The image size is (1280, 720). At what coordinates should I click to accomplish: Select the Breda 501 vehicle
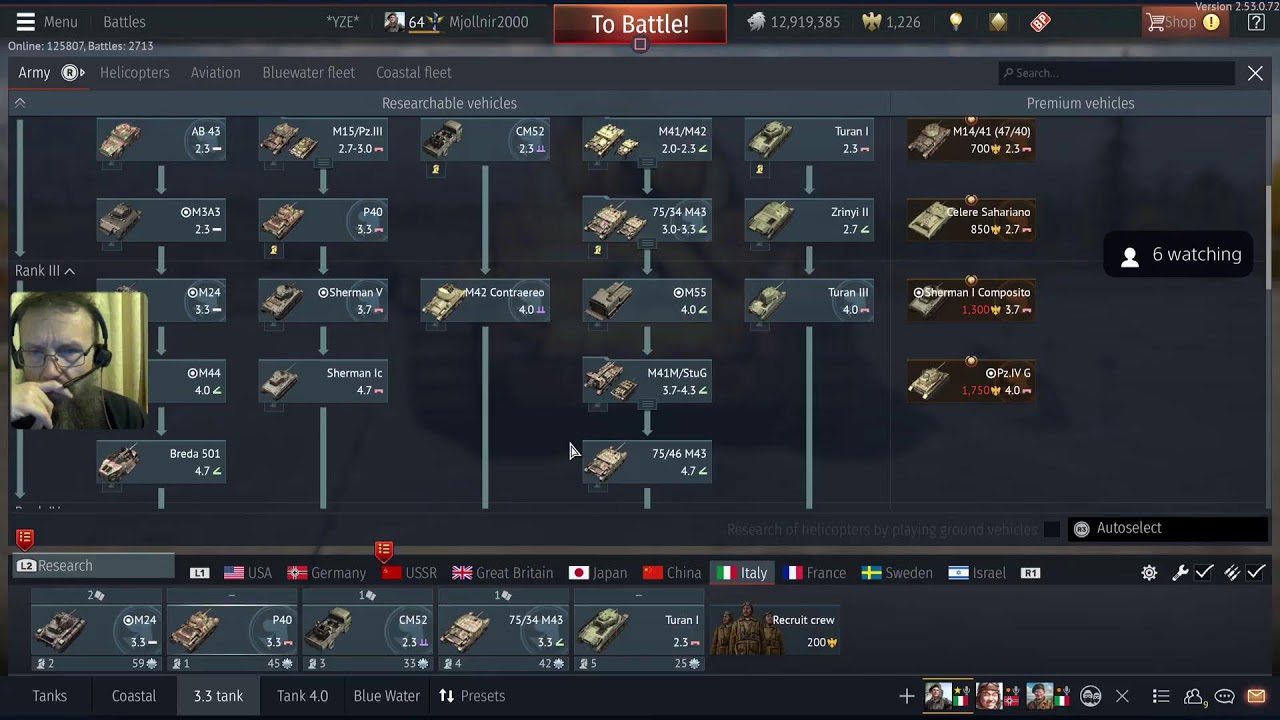(x=161, y=463)
